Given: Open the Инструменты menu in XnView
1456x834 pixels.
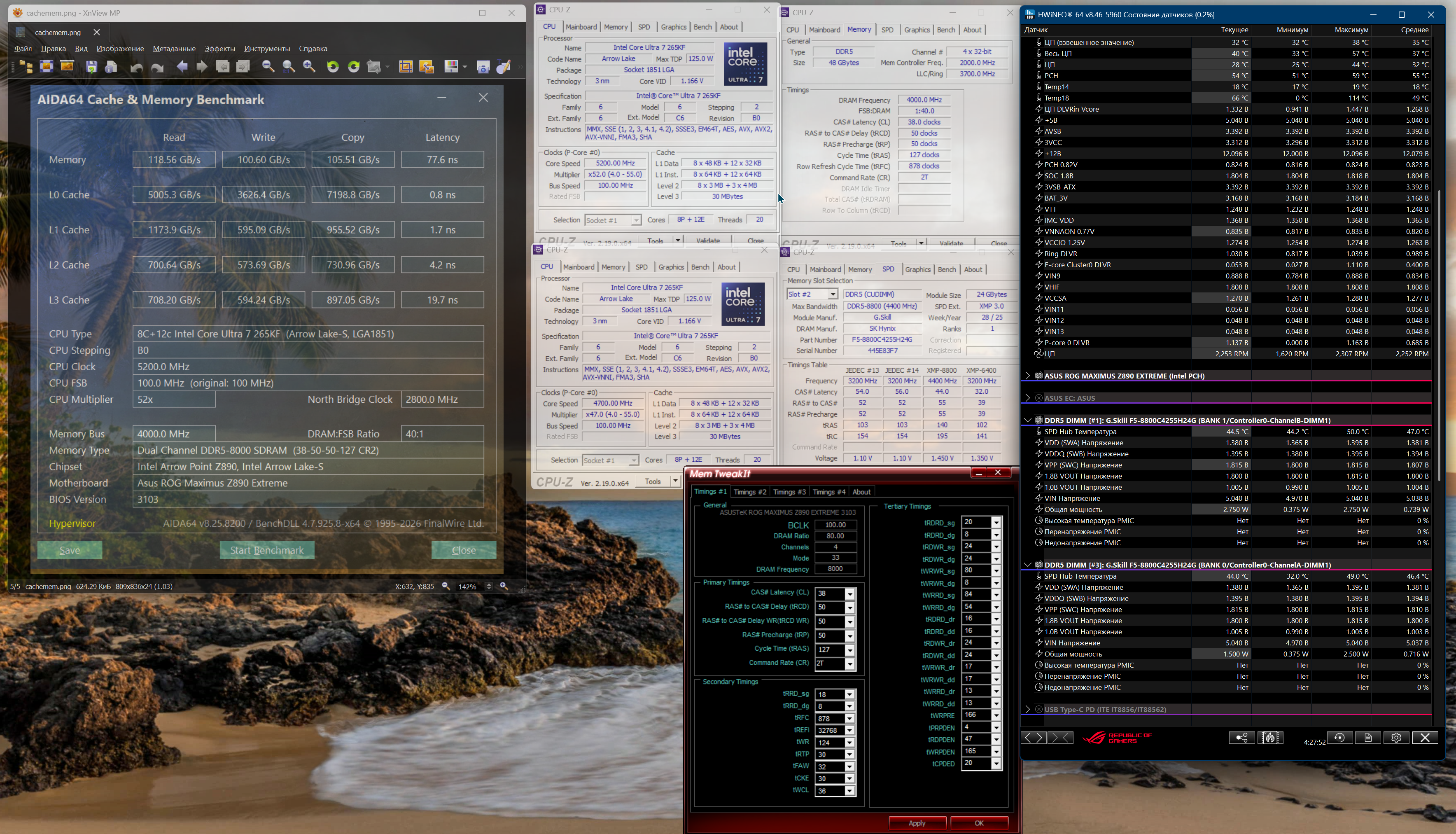Looking at the screenshot, I should pyautogui.click(x=266, y=49).
